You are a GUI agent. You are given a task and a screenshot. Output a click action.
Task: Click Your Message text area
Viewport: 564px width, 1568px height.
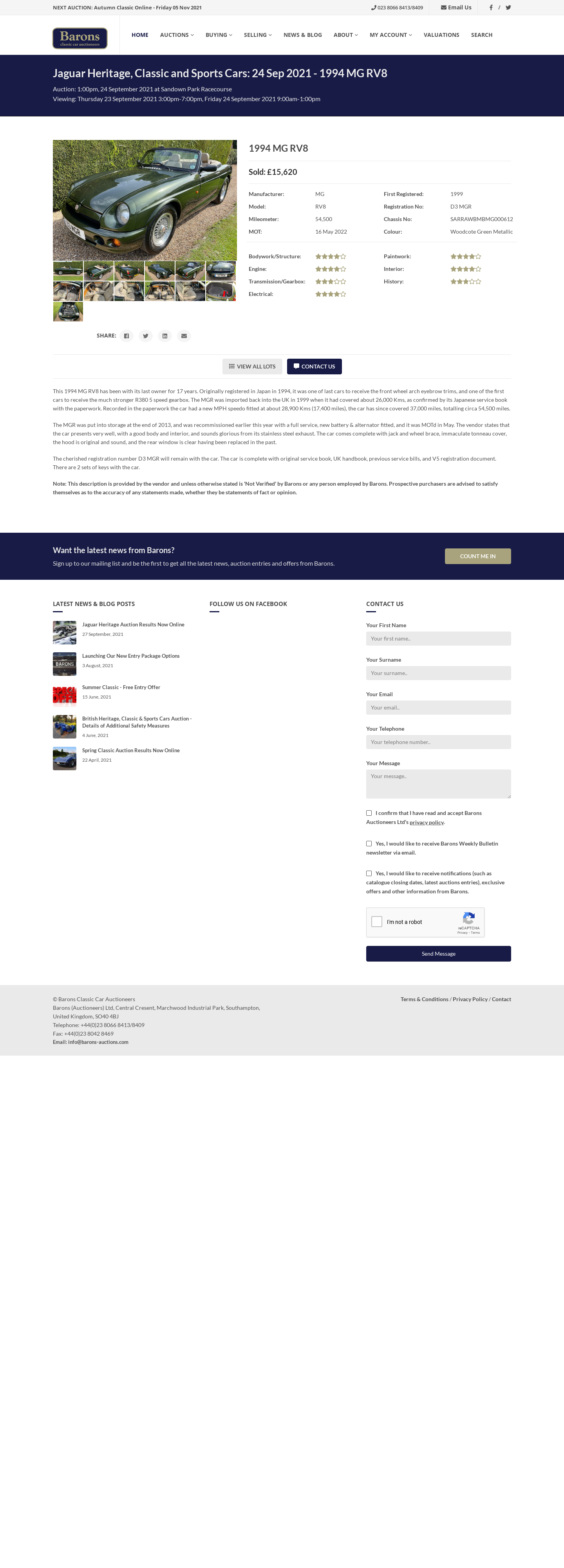pos(438,784)
